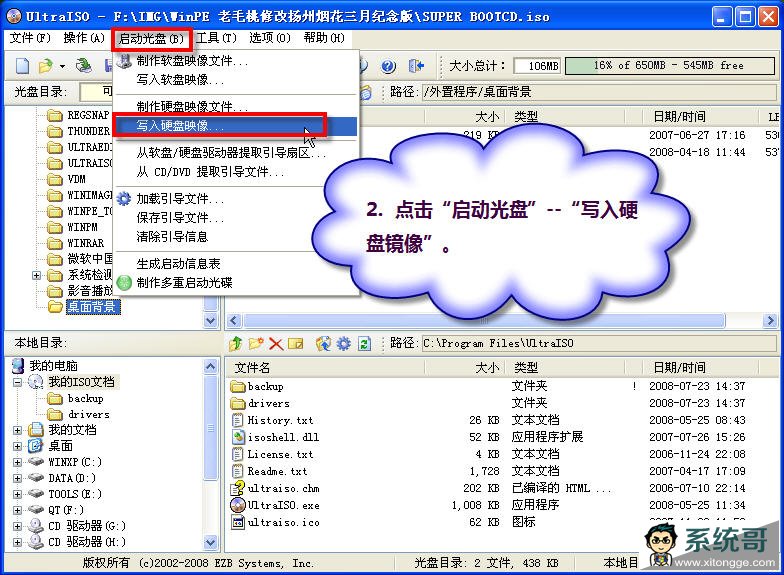
Task: Choose 制作软盘映像文件... menu entry
Action: pyautogui.click(x=236, y=61)
